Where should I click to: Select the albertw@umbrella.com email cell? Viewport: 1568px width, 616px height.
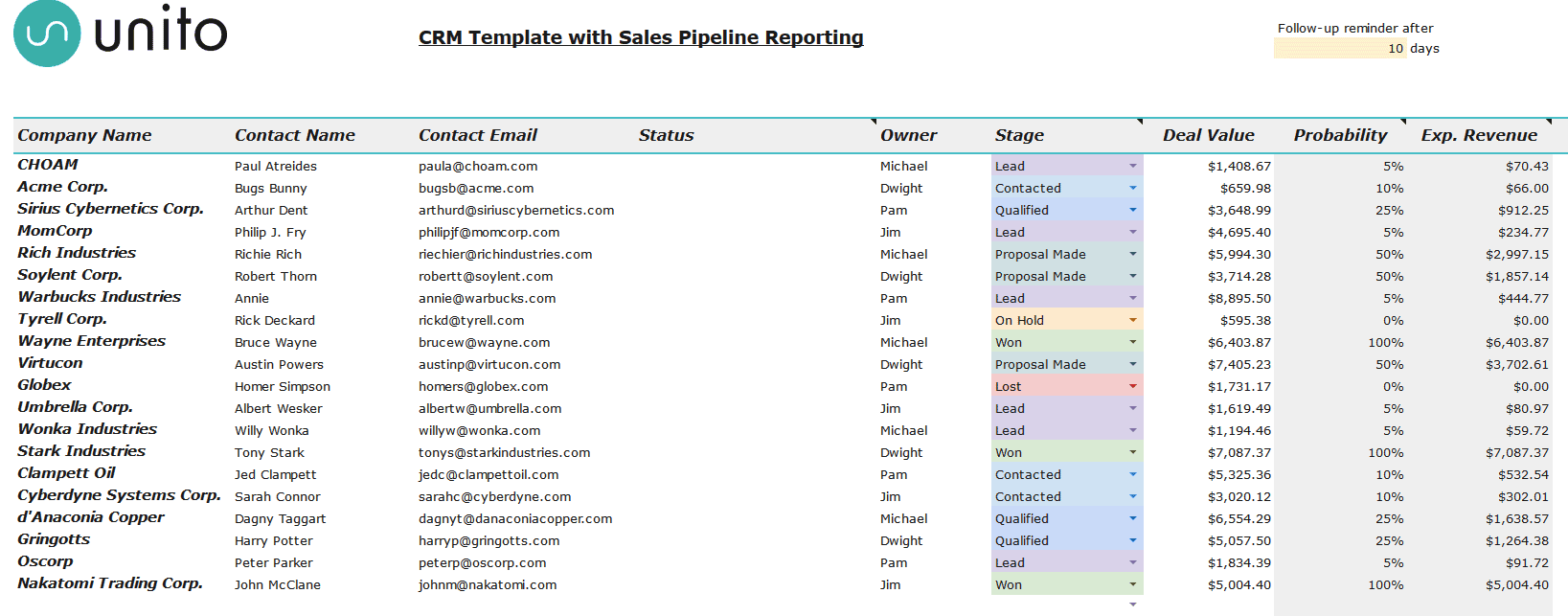[490, 408]
